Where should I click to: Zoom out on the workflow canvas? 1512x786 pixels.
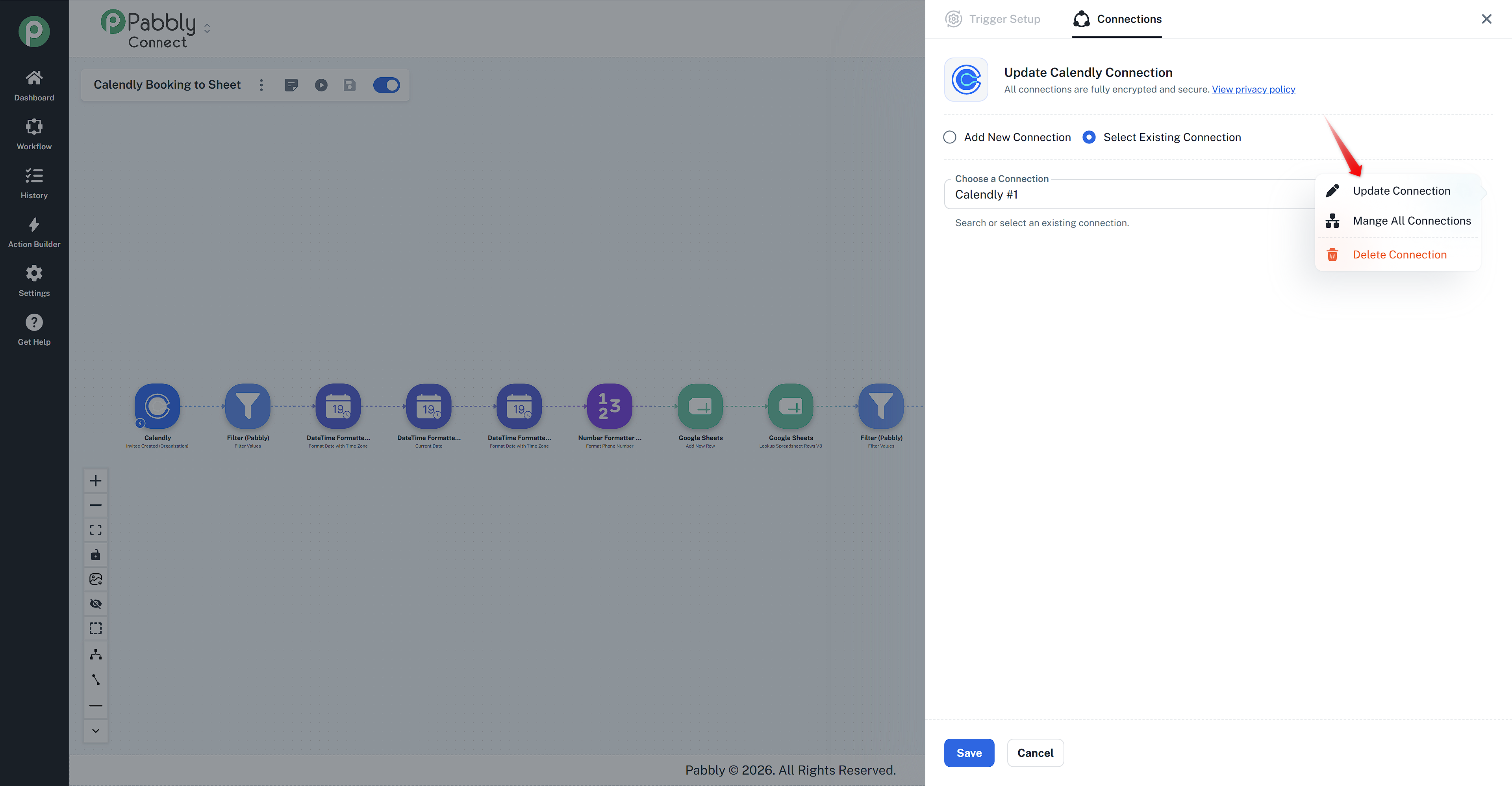[96, 505]
